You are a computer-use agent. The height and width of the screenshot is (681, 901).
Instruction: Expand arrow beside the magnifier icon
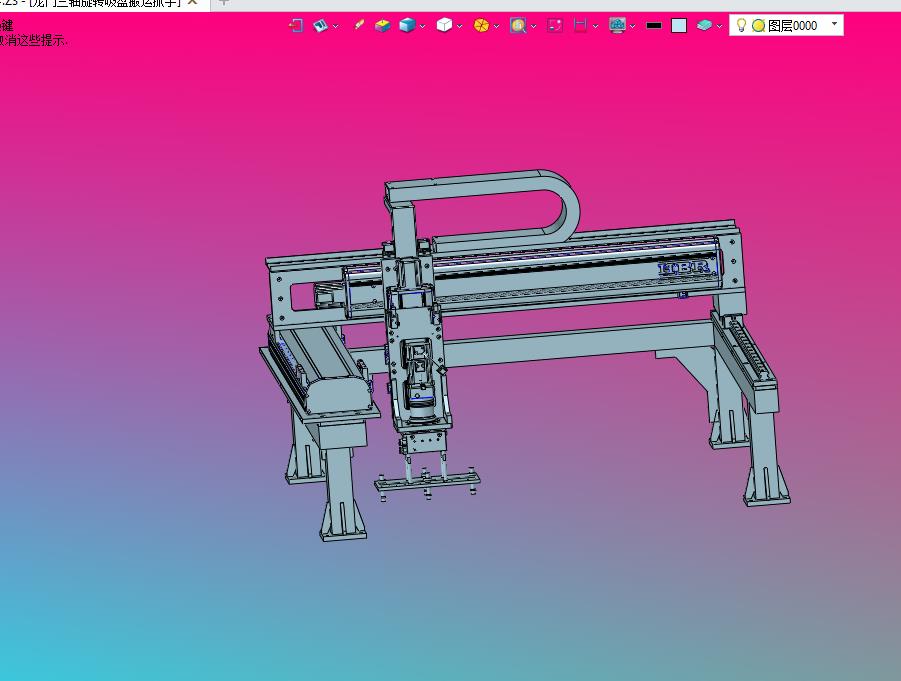click(533, 26)
